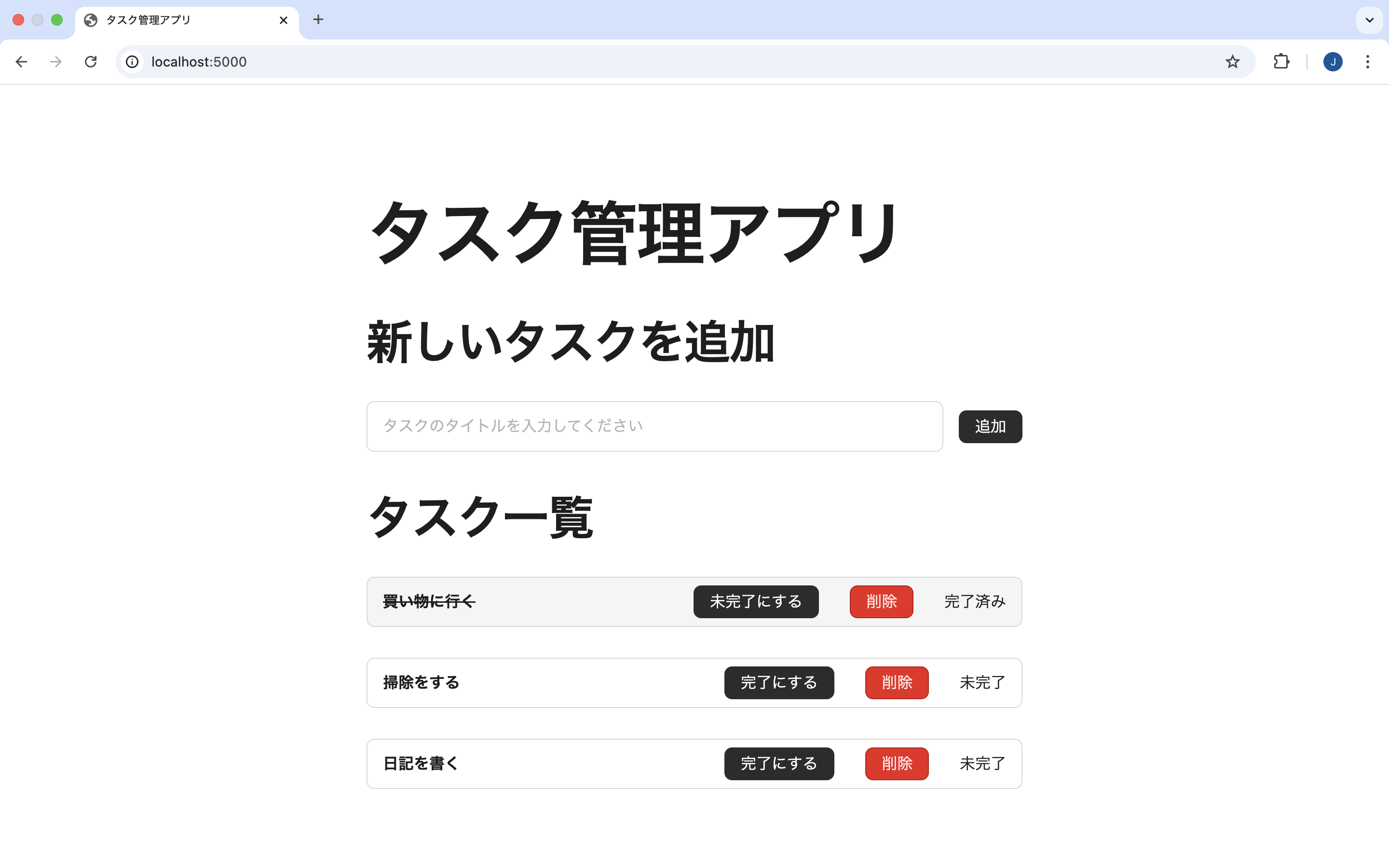1389x868 pixels.
Task: Delete 買い物に行く with its 削除 button
Action: [x=882, y=601]
